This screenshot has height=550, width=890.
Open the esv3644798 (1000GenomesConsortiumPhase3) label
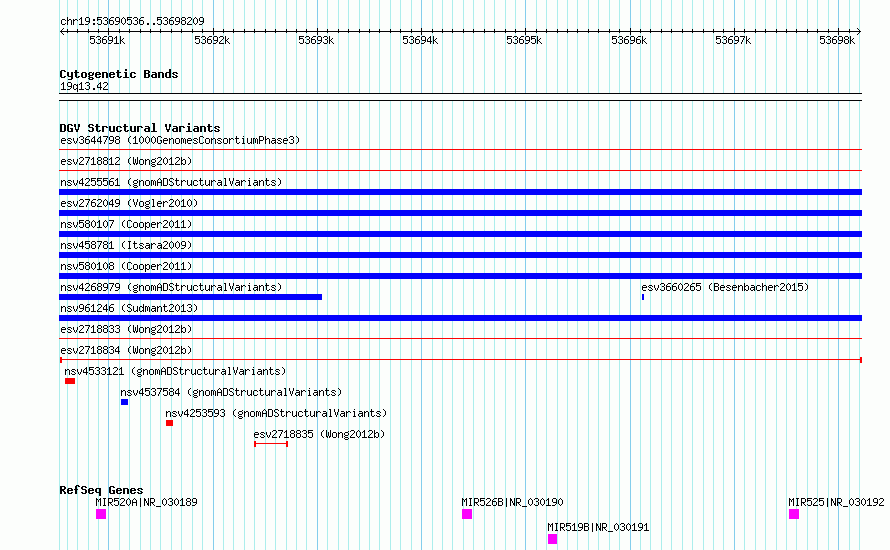point(180,140)
